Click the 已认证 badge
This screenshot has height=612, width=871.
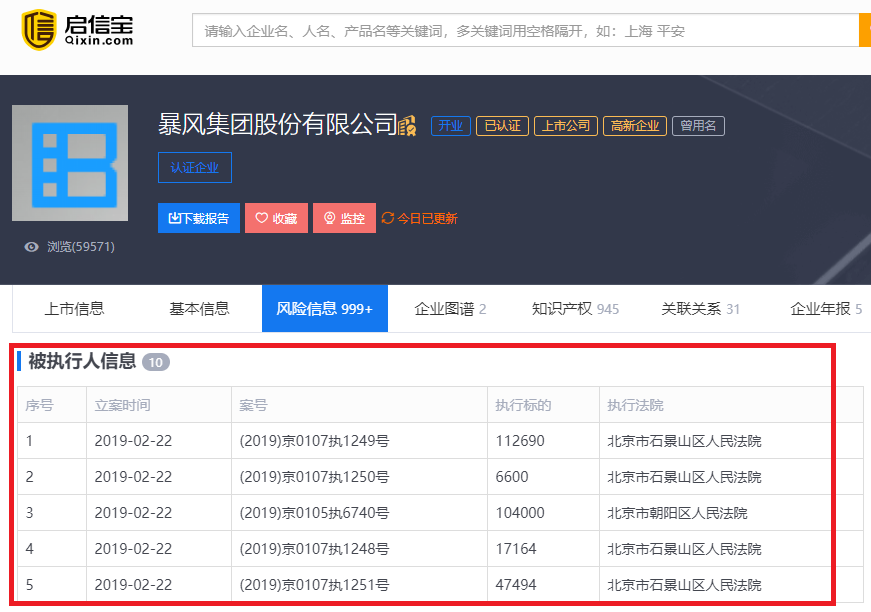coord(502,126)
